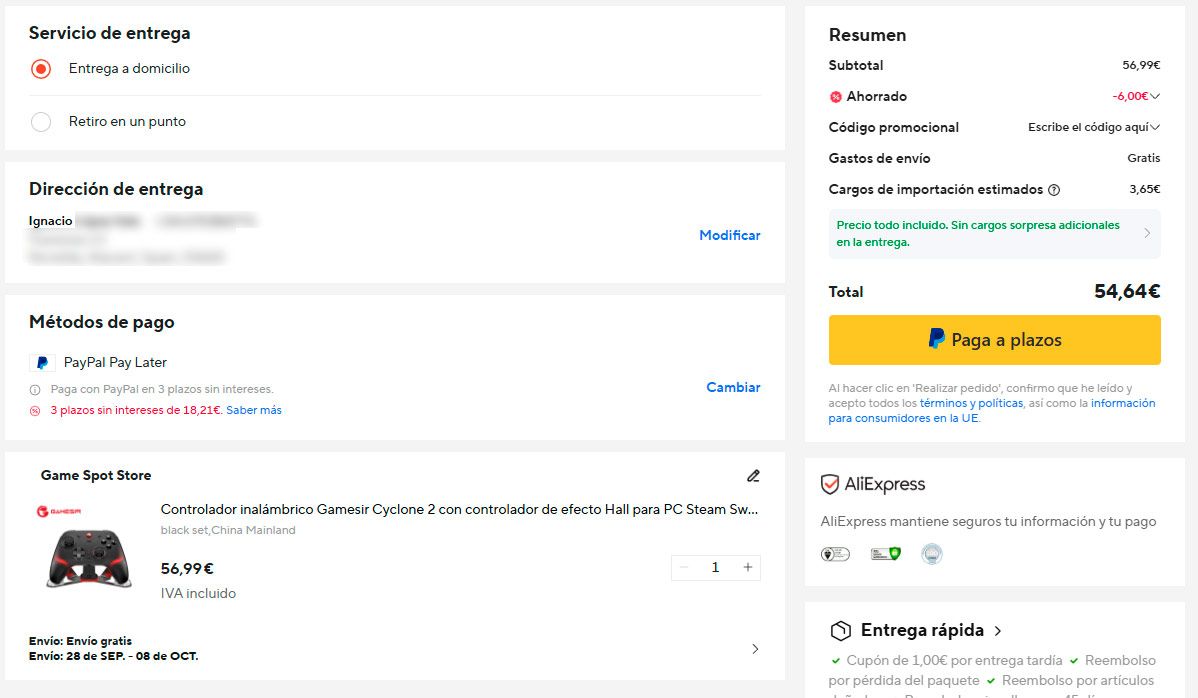Open the Código promocional code entry dropdown
This screenshot has width=1198, height=698.
tap(1094, 128)
